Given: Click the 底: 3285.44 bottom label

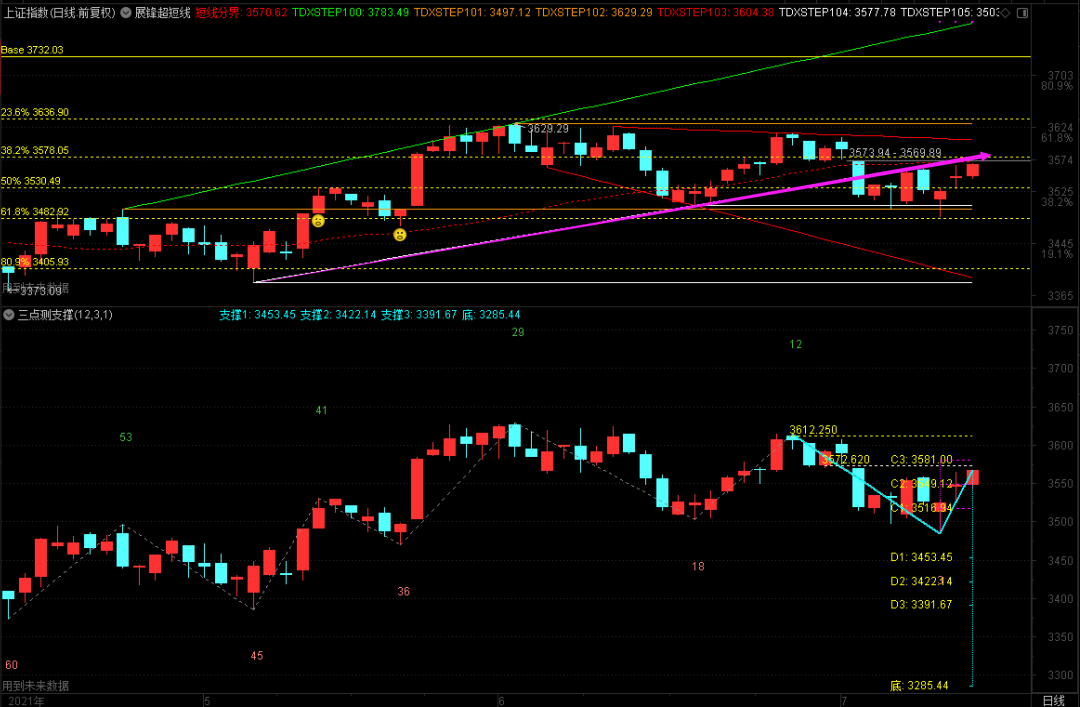Looking at the screenshot, I should [921, 686].
